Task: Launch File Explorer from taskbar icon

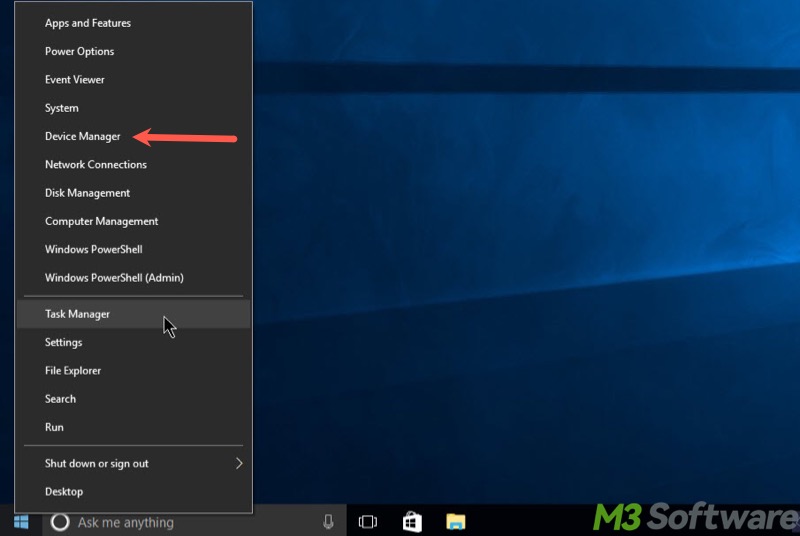Action: pos(456,522)
